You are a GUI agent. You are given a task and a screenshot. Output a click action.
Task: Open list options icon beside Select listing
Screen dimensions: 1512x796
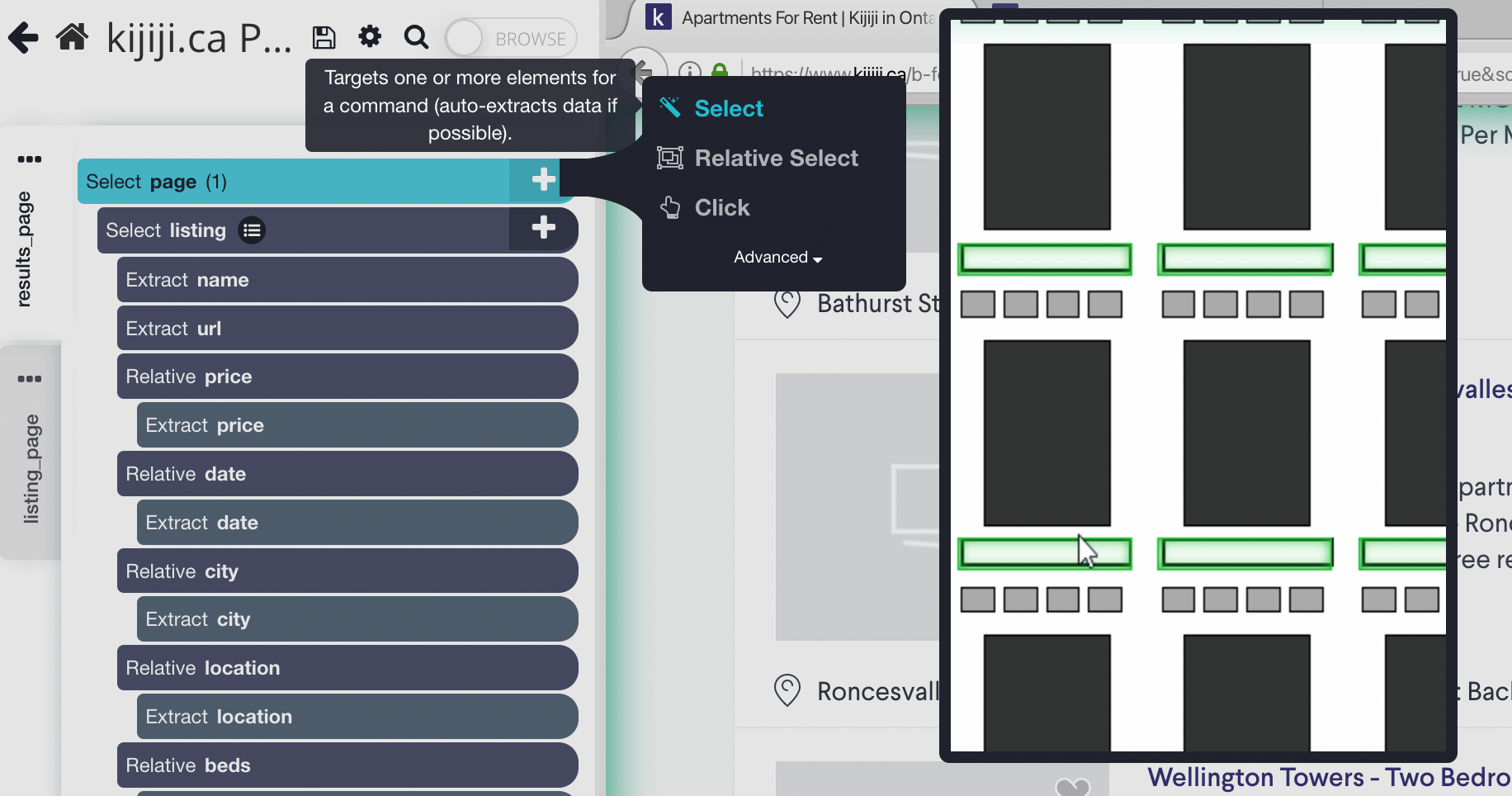tap(252, 230)
